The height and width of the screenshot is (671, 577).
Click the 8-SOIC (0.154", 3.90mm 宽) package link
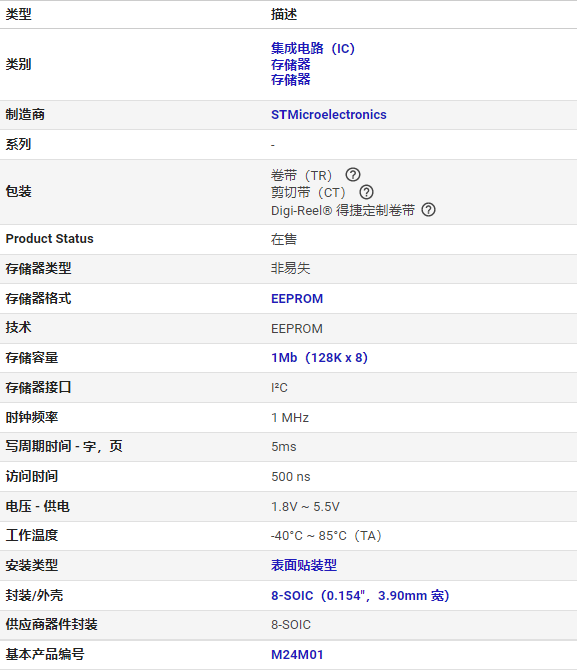click(x=360, y=596)
